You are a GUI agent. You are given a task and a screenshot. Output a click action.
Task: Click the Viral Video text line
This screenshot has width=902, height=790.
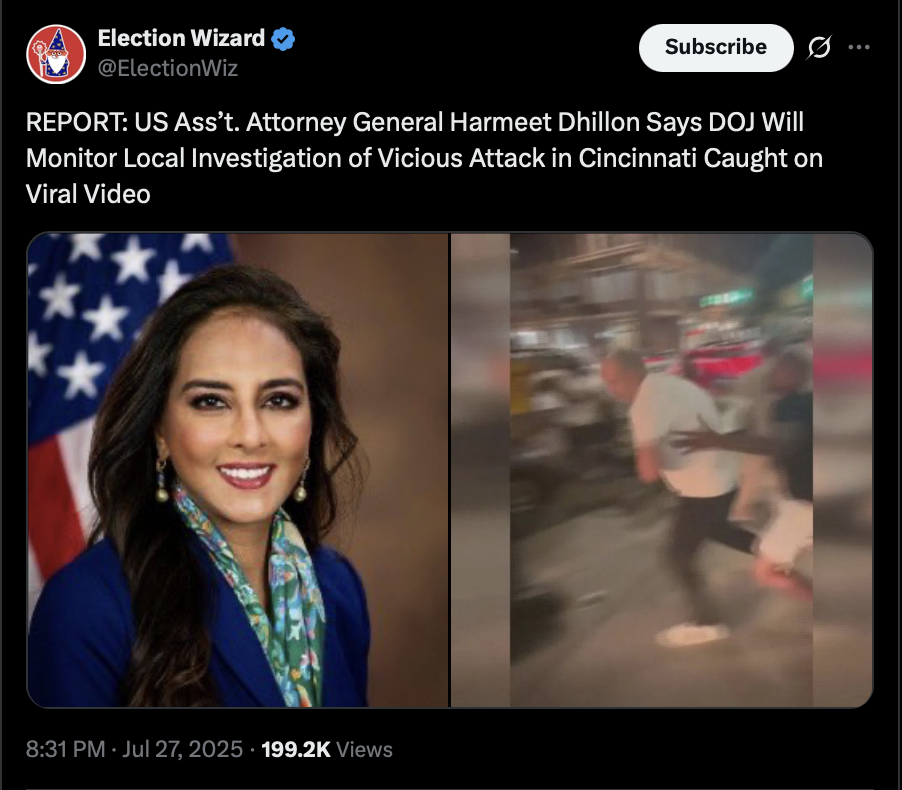pos(88,194)
